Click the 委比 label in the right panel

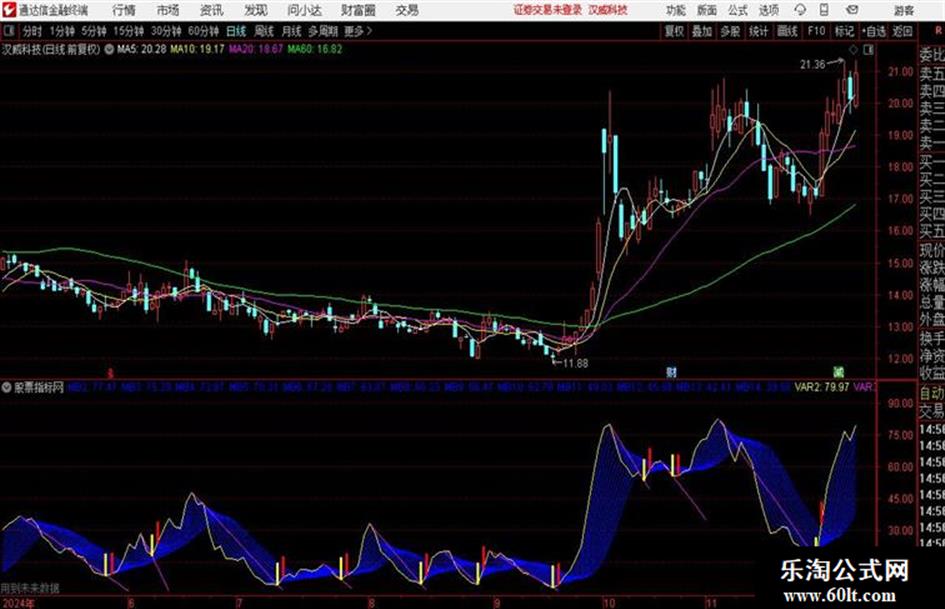[932, 55]
